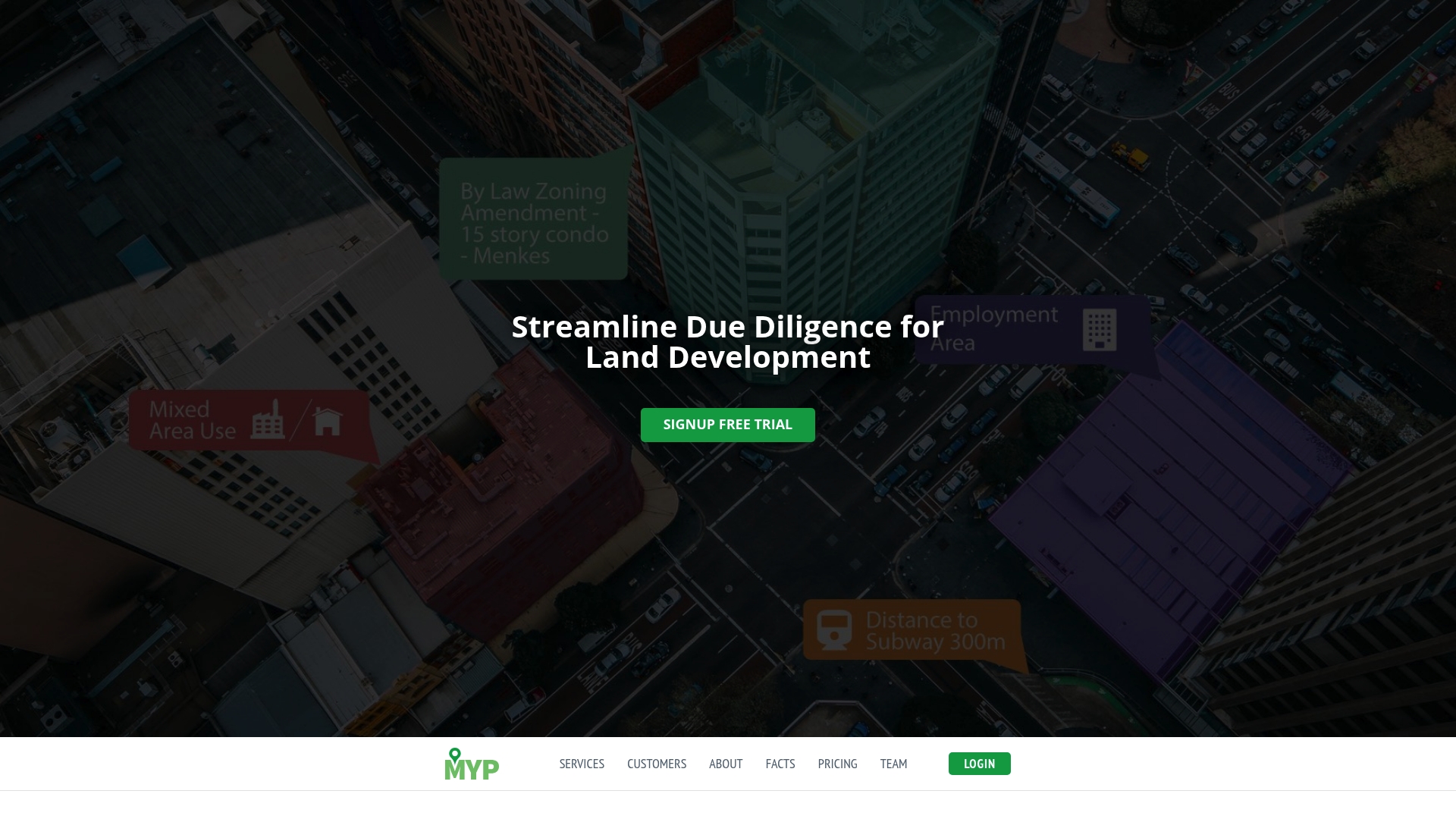
Task: View the Pricing section
Action: coord(838,764)
